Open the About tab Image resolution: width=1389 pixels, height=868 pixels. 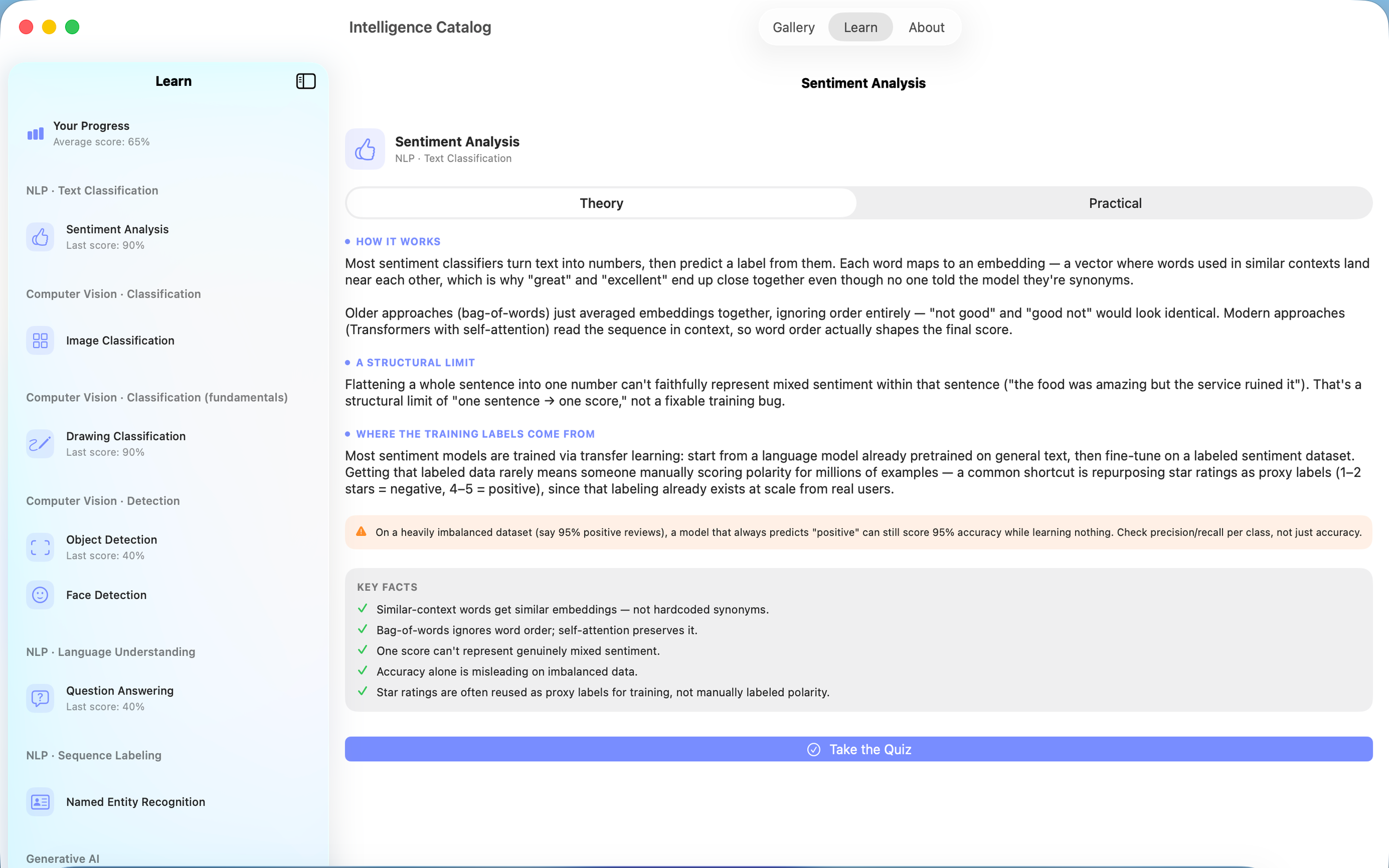(x=926, y=27)
